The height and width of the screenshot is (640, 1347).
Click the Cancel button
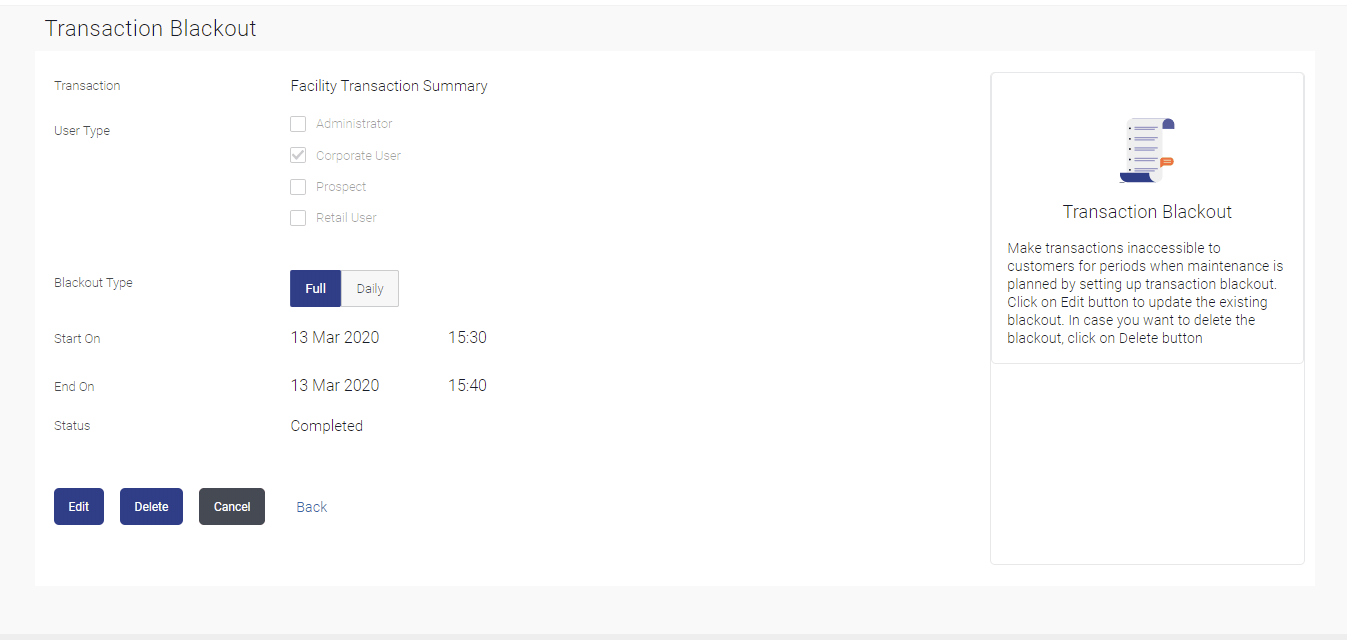[x=231, y=506]
